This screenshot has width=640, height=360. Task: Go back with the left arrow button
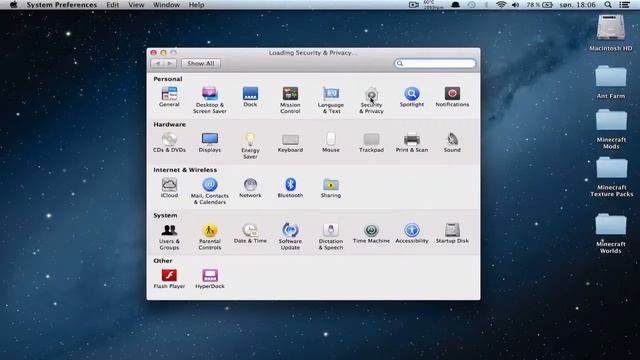click(x=158, y=63)
